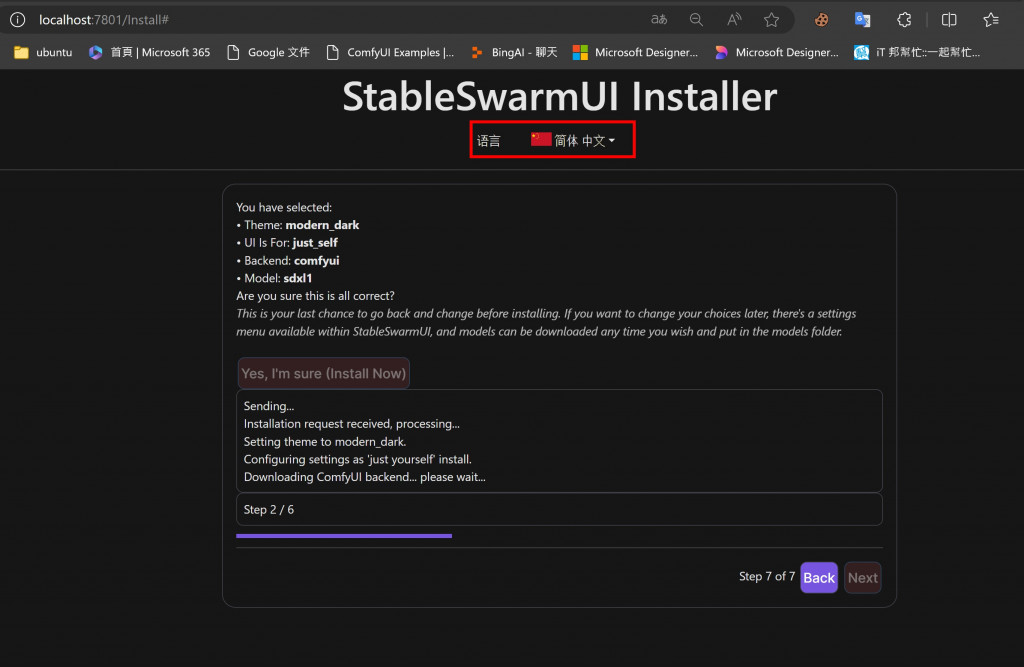The image size is (1024, 667).
Task: Click the Chinese flag icon
Action: click(541, 139)
